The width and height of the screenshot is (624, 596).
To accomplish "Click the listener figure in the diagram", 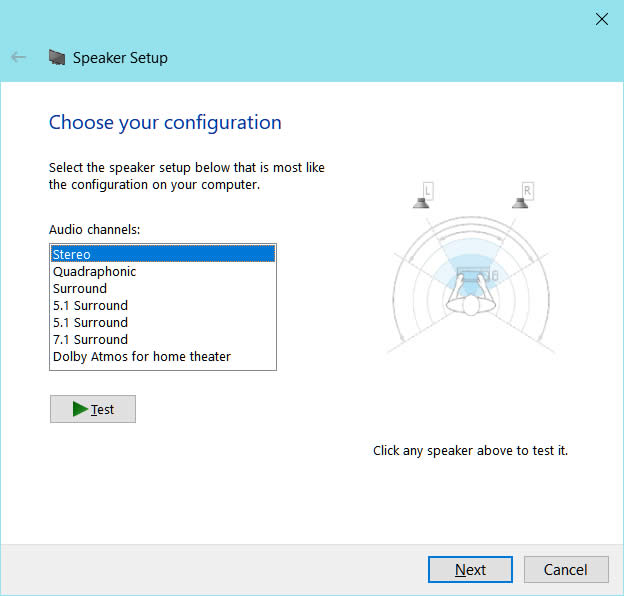I will point(472,297).
